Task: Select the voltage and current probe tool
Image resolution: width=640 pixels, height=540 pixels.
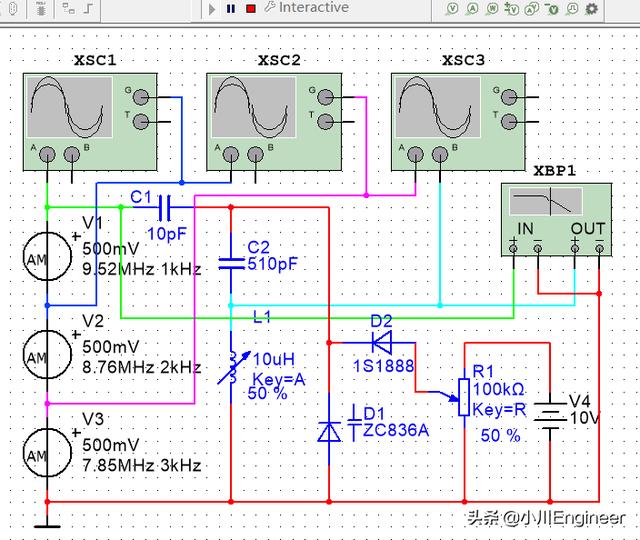Action: coord(532,9)
